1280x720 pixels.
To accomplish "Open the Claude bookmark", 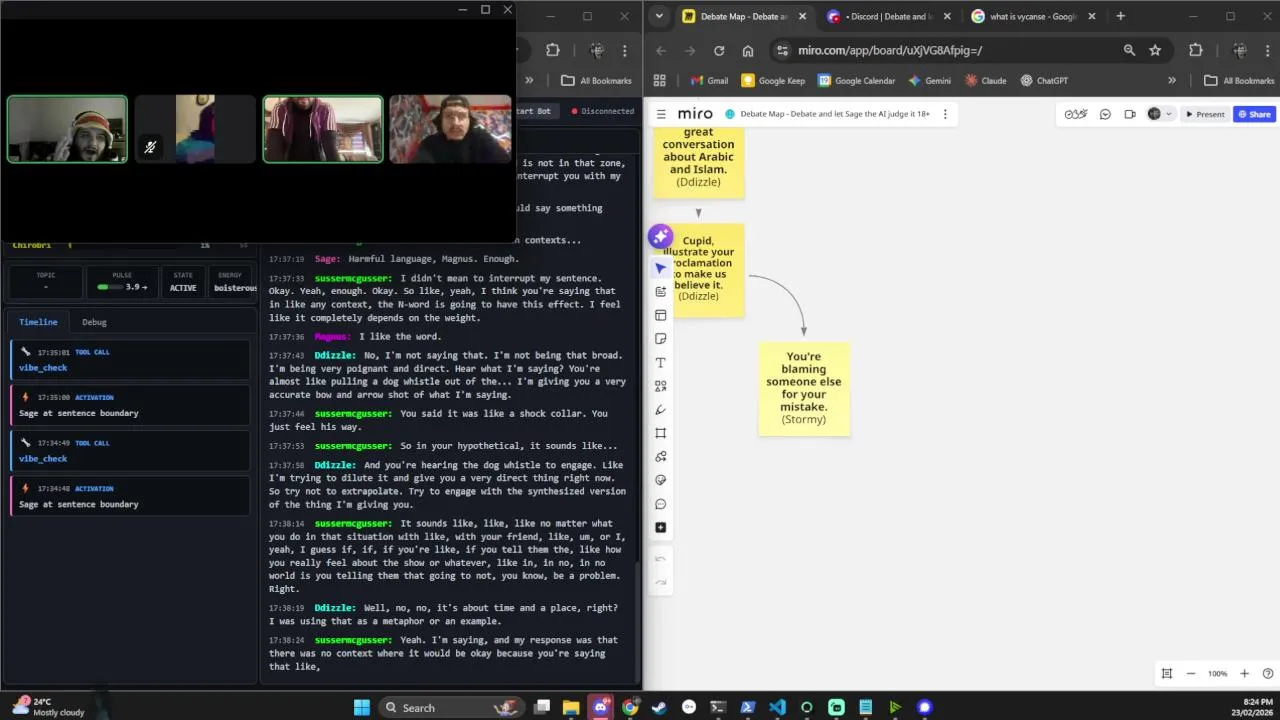I will tap(985, 80).
